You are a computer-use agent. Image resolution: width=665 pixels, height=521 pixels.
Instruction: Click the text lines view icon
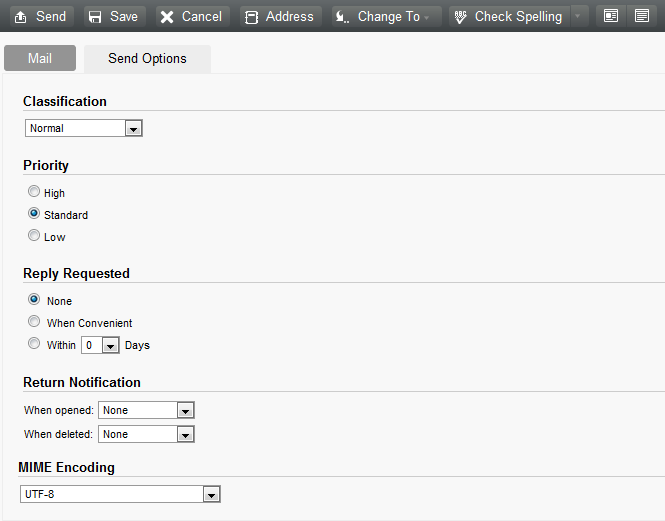pyautogui.click(x=641, y=17)
